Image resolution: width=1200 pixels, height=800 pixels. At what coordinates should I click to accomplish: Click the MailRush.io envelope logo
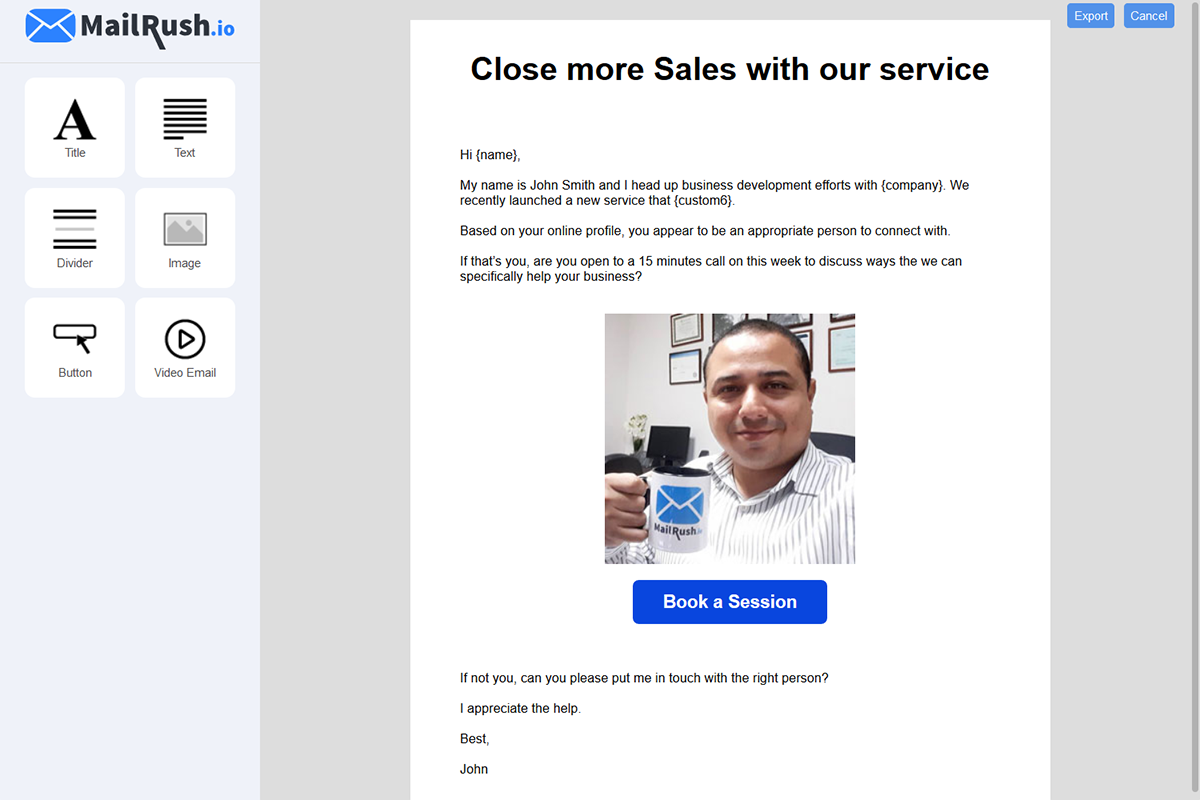[50, 27]
